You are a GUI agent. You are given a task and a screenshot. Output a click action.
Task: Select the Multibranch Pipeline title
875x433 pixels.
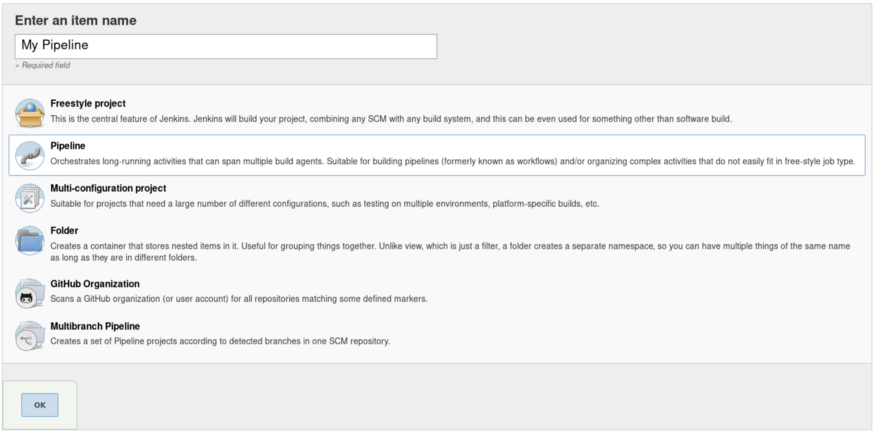tap(95, 326)
